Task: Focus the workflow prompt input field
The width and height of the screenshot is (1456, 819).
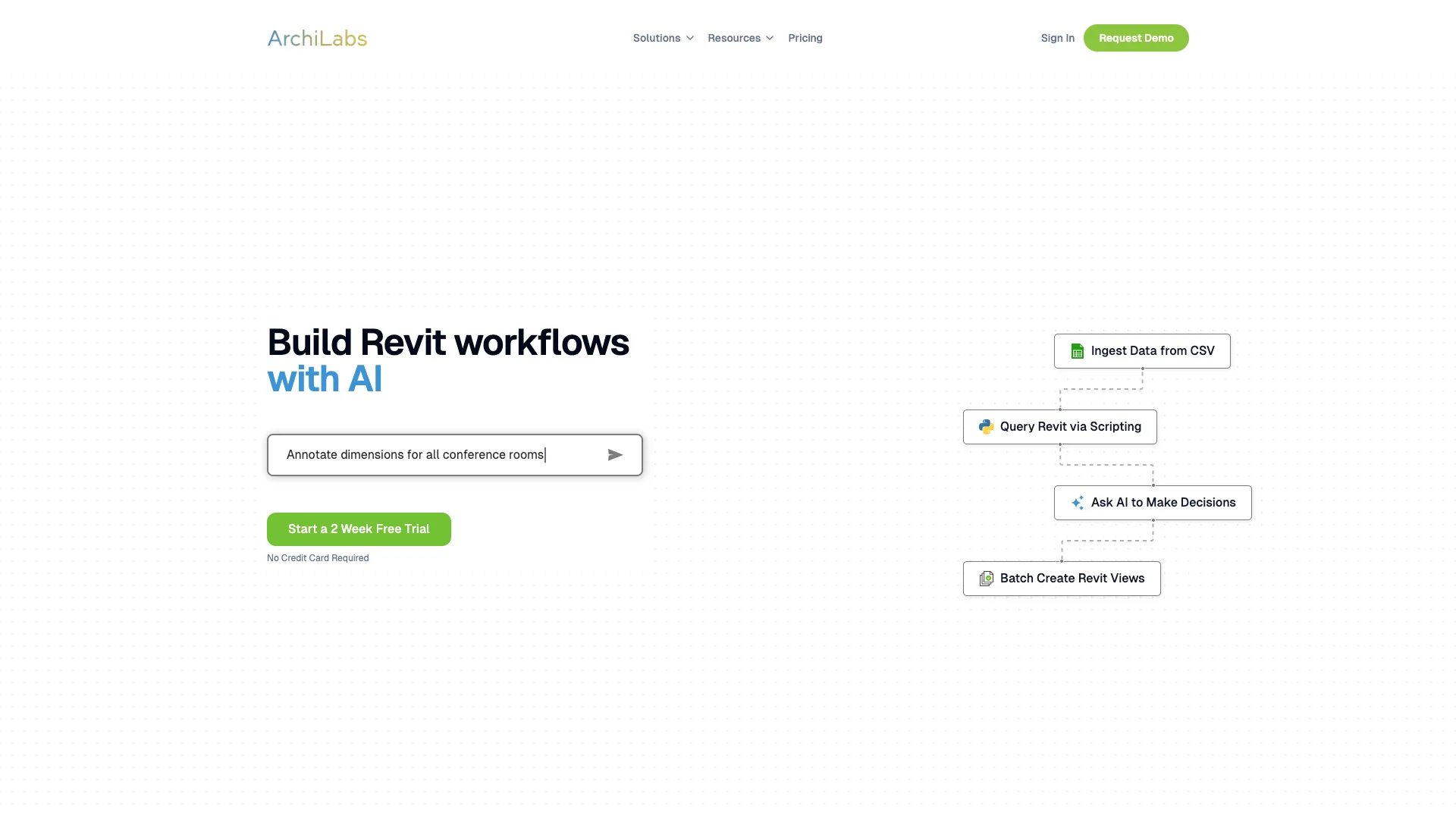Action: pyautogui.click(x=432, y=455)
